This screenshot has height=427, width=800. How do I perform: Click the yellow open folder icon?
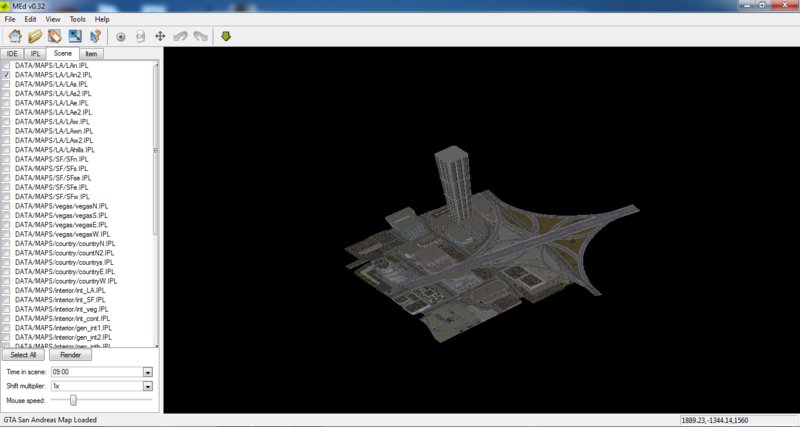pos(35,36)
